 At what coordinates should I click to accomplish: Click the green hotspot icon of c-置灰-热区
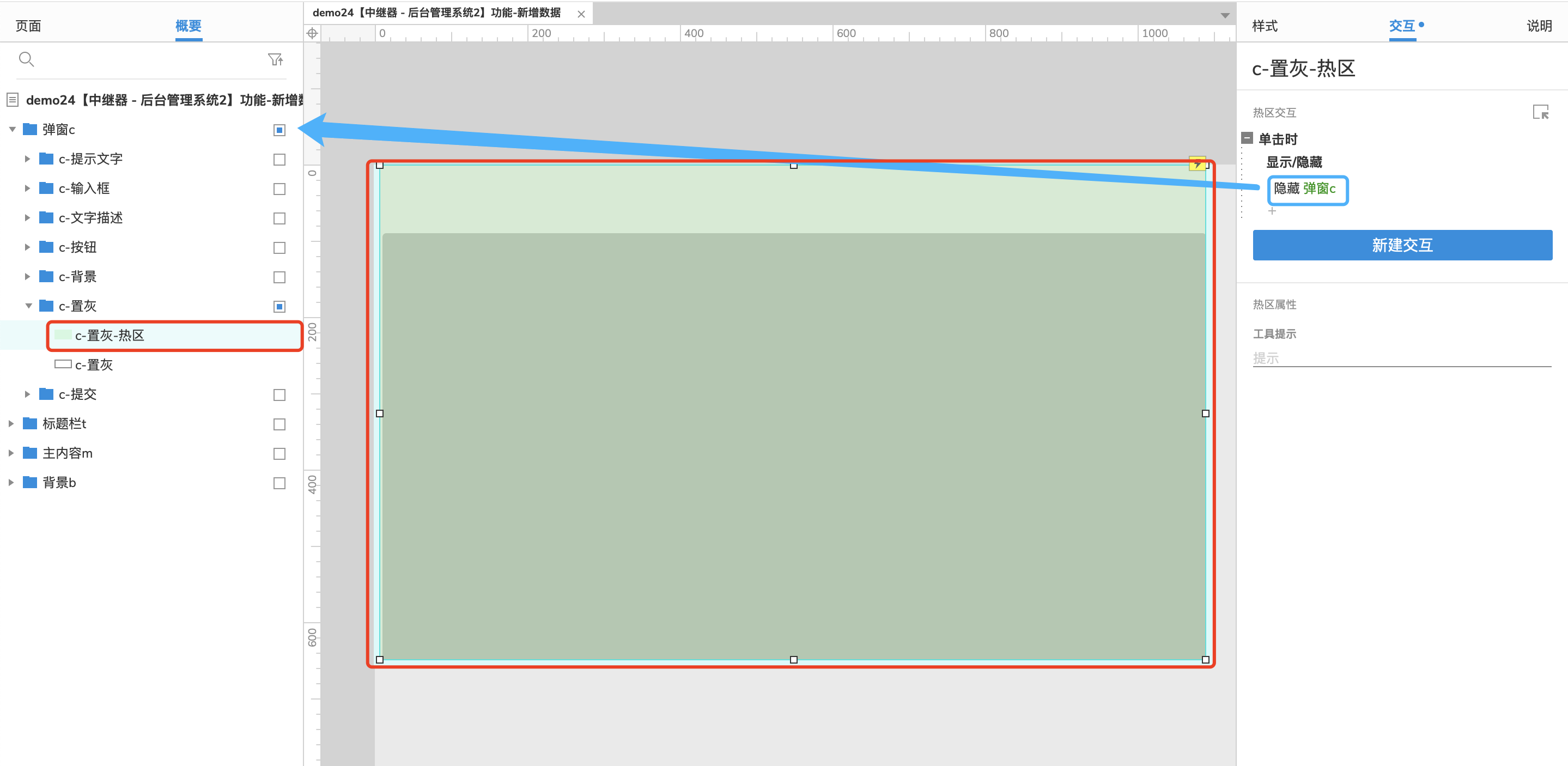coord(63,335)
